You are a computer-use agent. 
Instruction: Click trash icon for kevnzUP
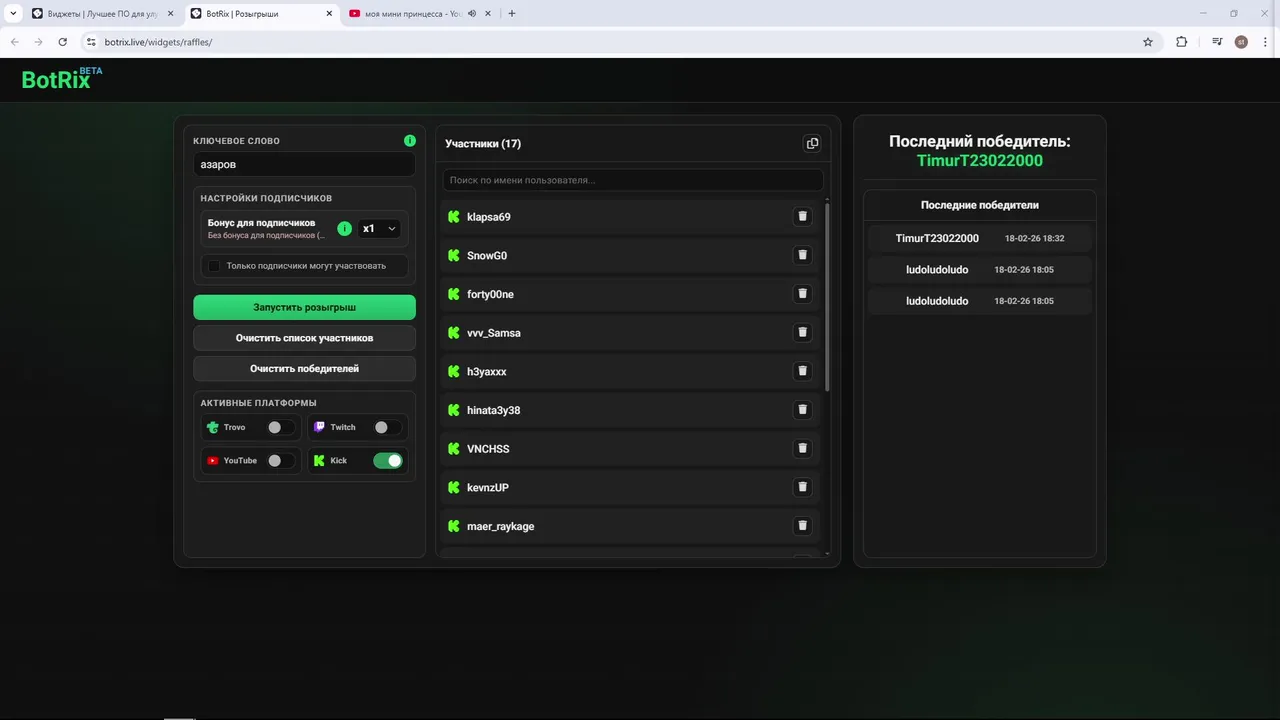click(x=802, y=487)
